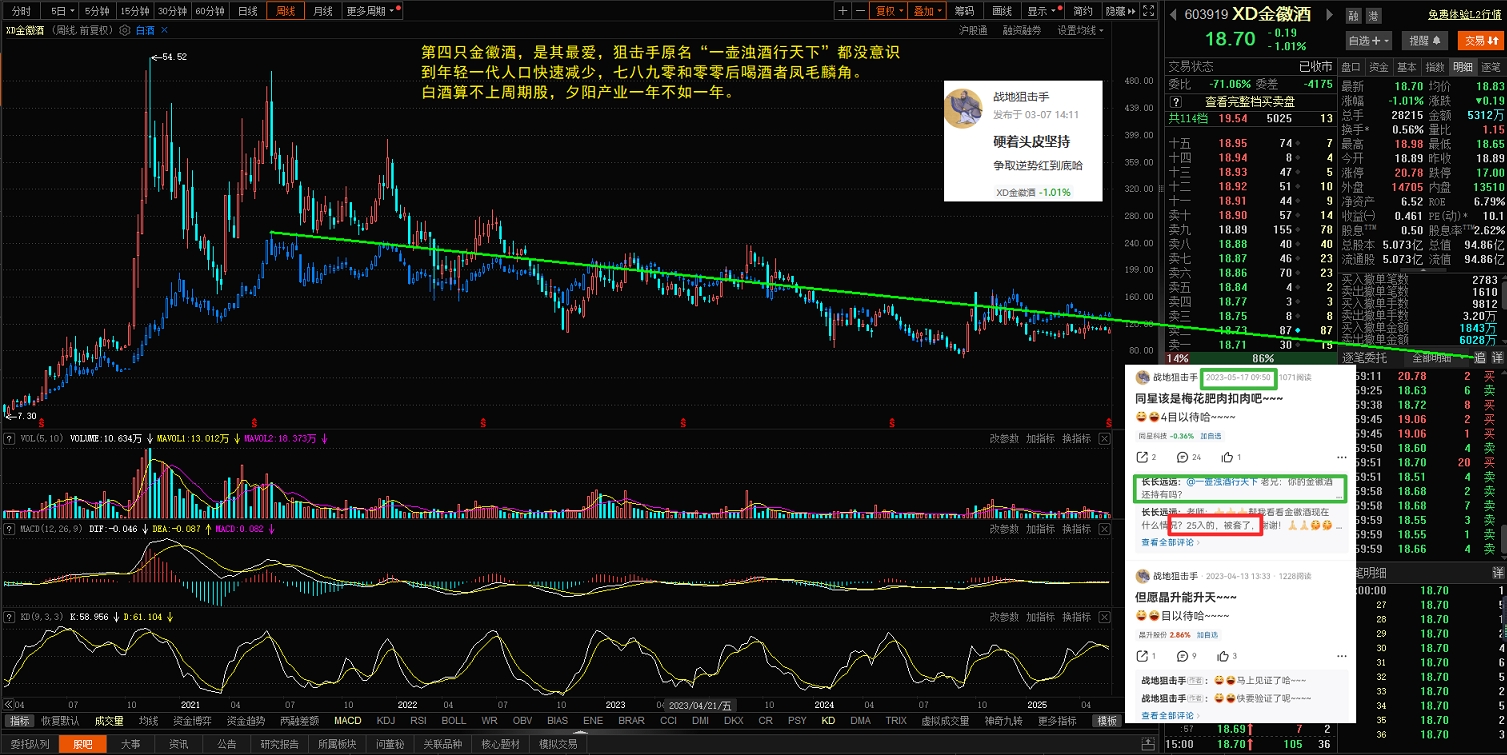Open the 资讯 bottom tab
1507x755 pixels.
click(178, 744)
